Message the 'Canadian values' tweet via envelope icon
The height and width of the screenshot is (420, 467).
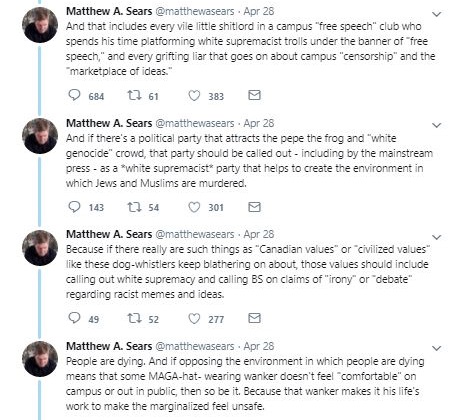(x=254, y=318)
